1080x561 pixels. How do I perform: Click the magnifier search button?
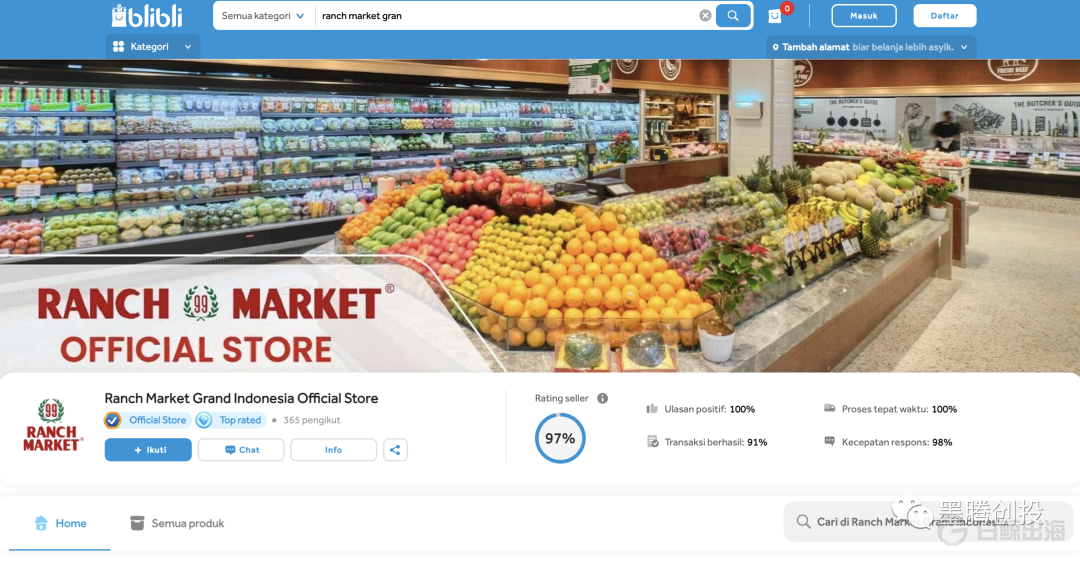733,16
